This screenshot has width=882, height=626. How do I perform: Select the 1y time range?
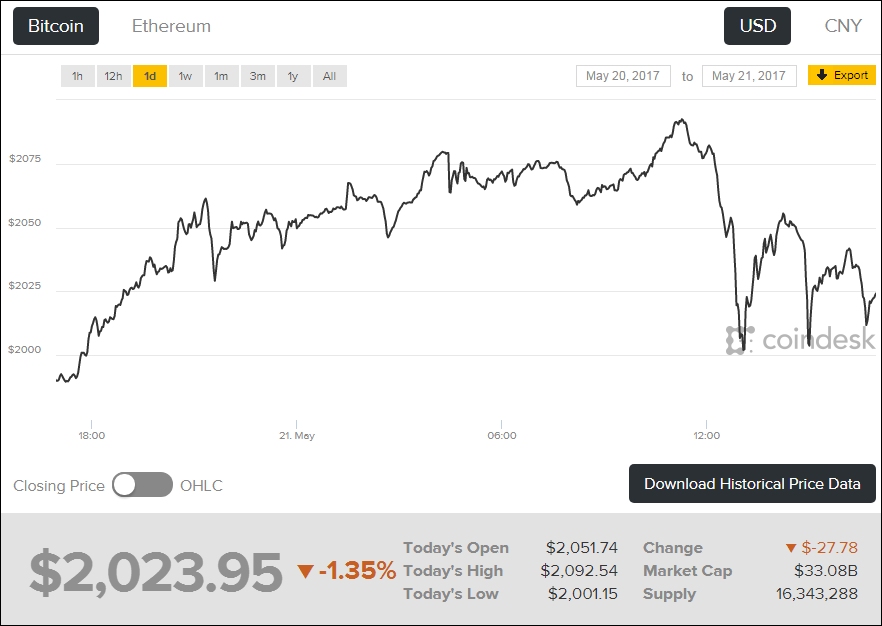(x=293, y=76)
